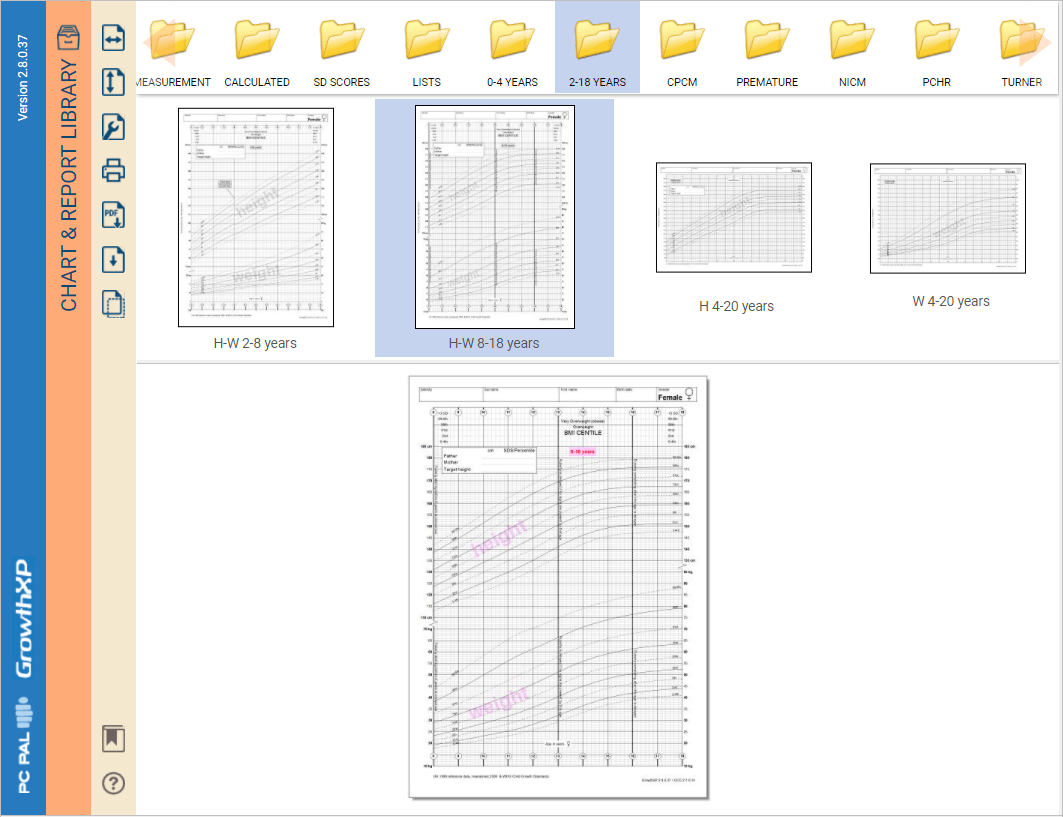Open help question mark icon
This screenshot has width=1063, height=817.
coord(113,783)
